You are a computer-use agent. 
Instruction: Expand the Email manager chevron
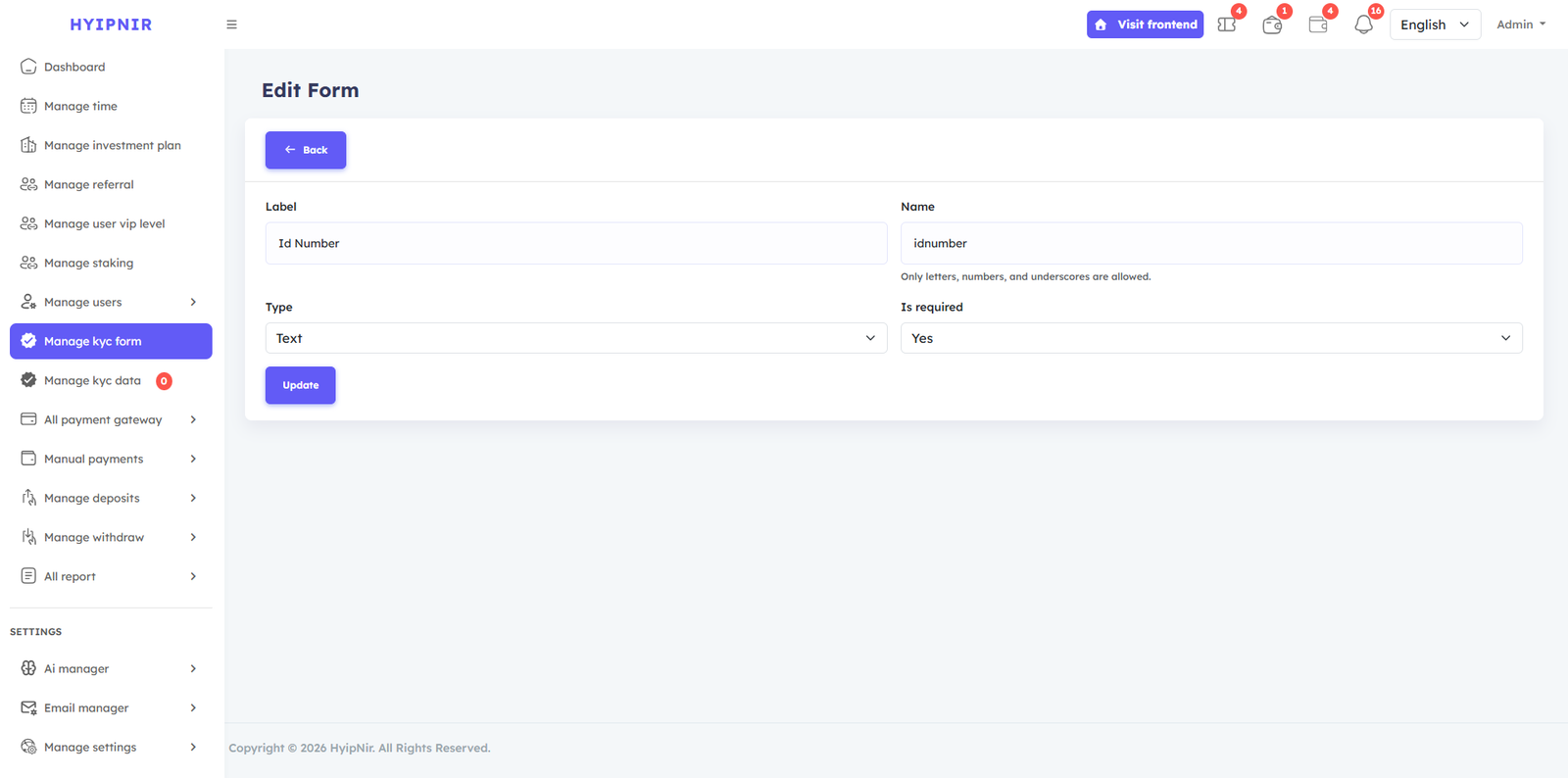pos(193,707)
